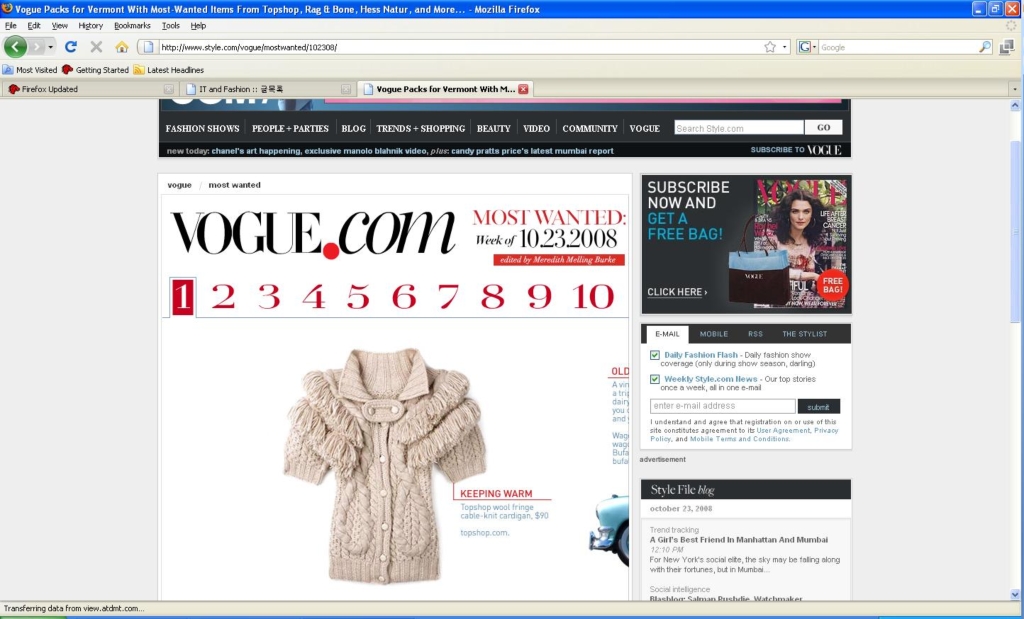Click the Vogue magazine free bag ad
This screenshot has height=619, width=1024.
[x=746, y=244]
